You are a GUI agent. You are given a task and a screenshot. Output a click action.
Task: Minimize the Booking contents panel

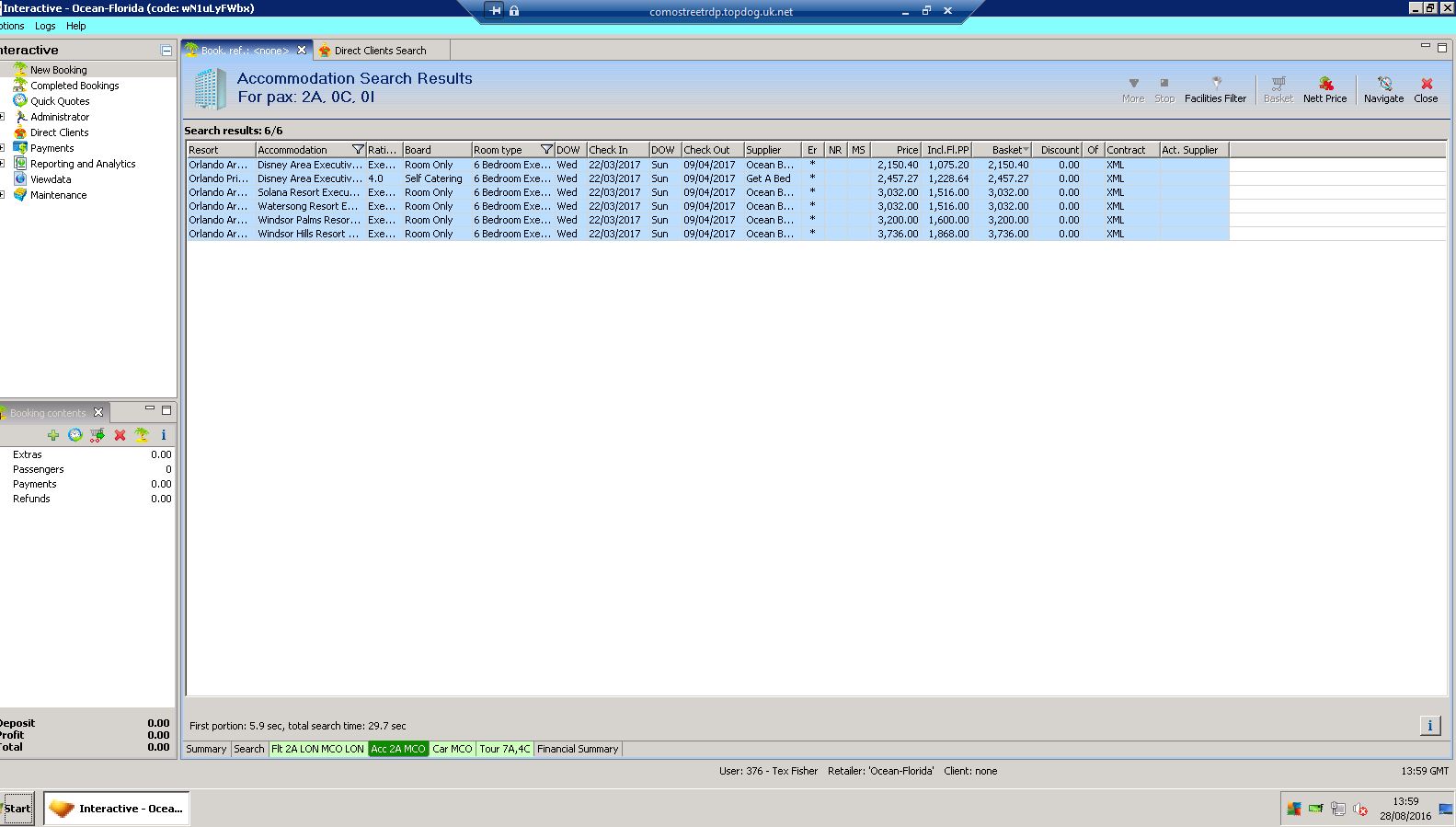[150, 409]
